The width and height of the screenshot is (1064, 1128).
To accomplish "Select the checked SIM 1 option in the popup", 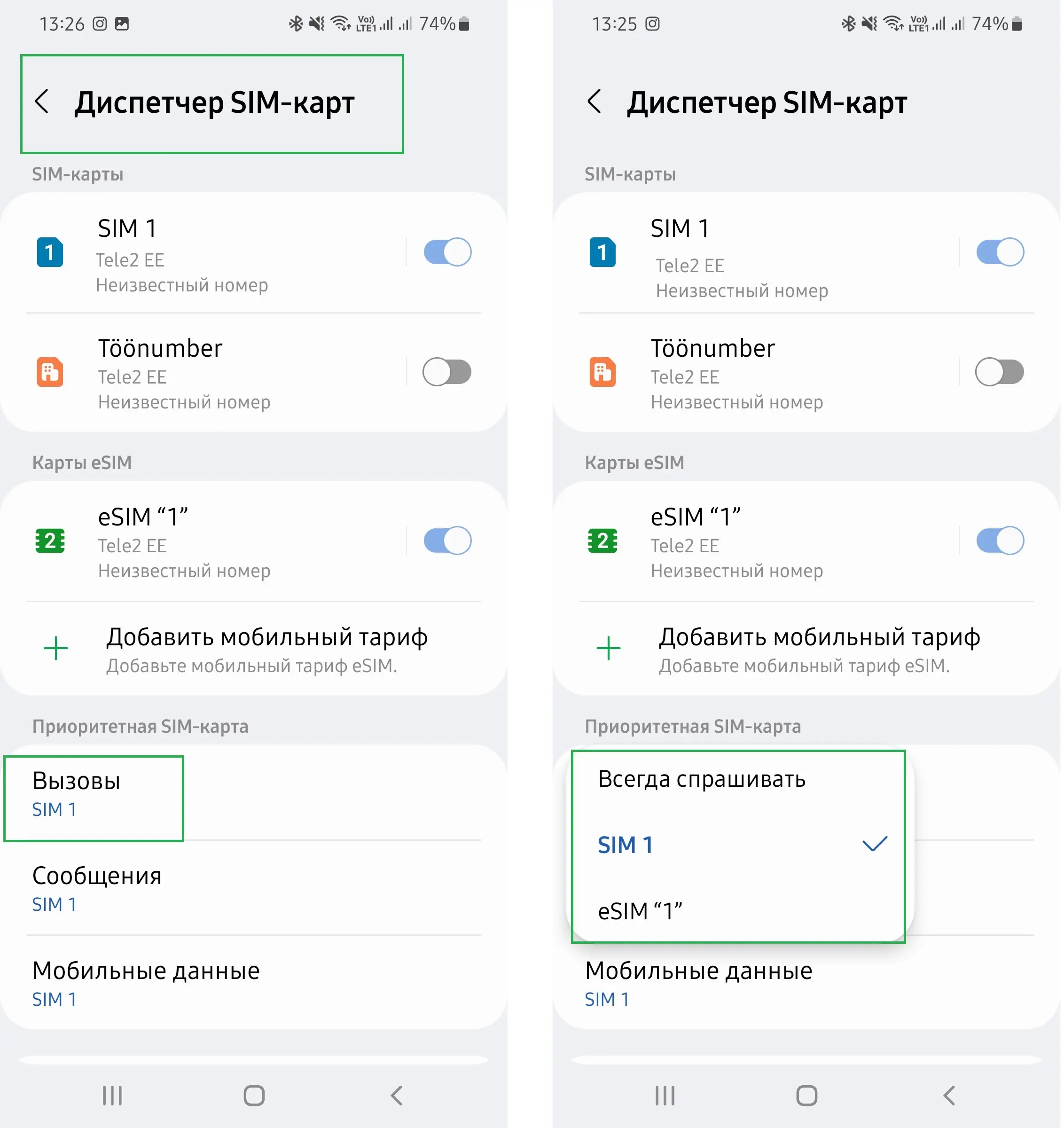I will click(739, 845).
